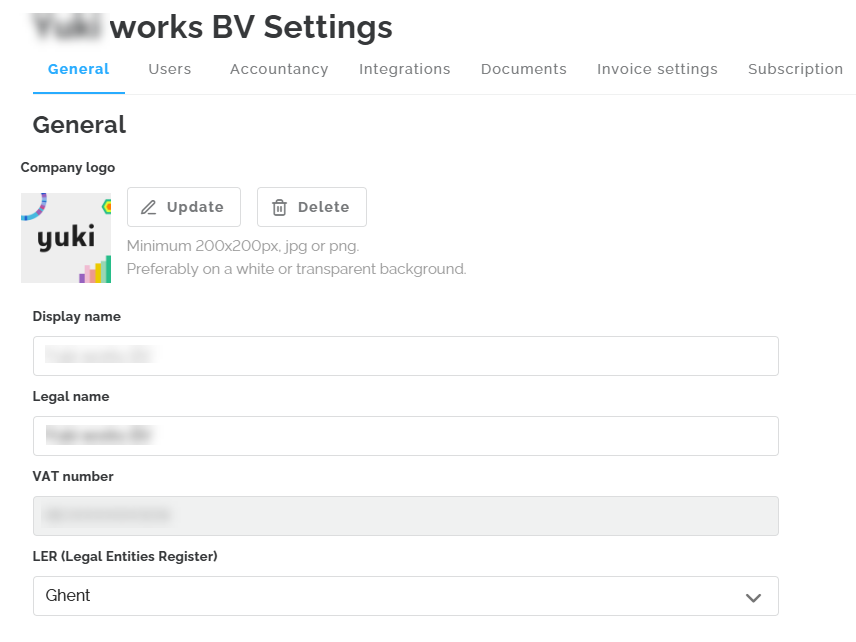
Task: Go to the Integrations tab
Action: [x=405, y=69]
